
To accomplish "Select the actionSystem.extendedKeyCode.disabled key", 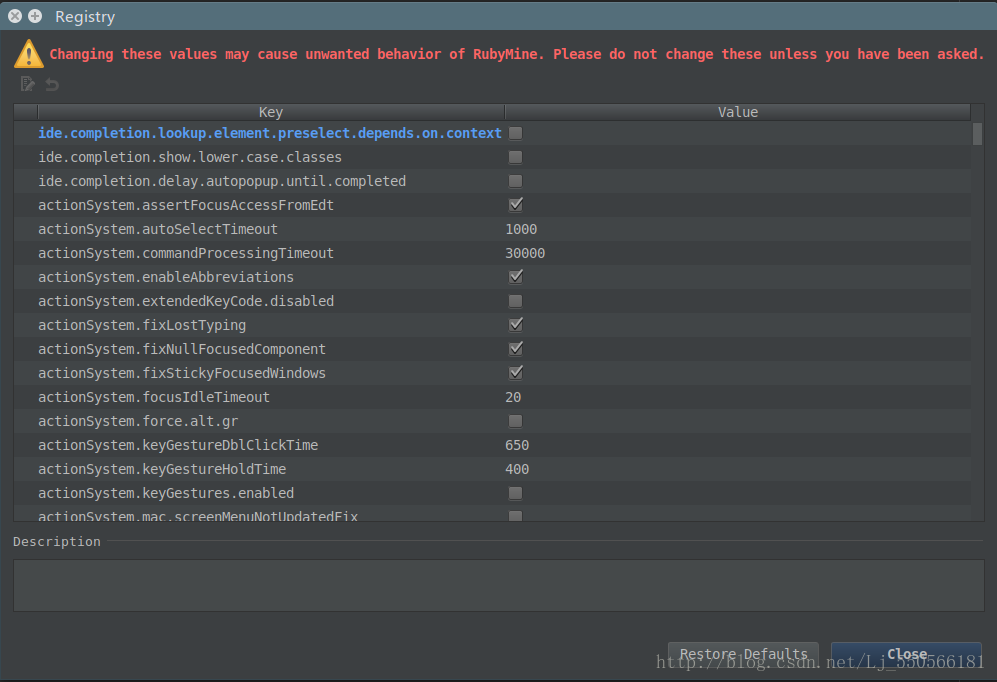I will click(x=186, y=301).
